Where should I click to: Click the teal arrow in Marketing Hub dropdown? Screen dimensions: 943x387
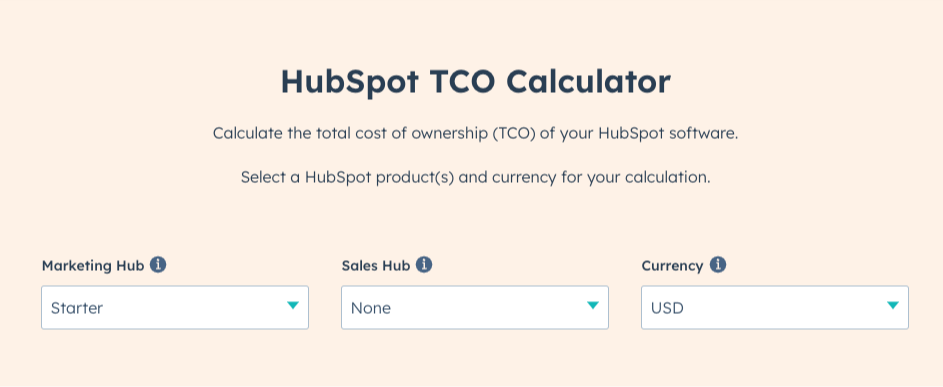click(293, 305)
